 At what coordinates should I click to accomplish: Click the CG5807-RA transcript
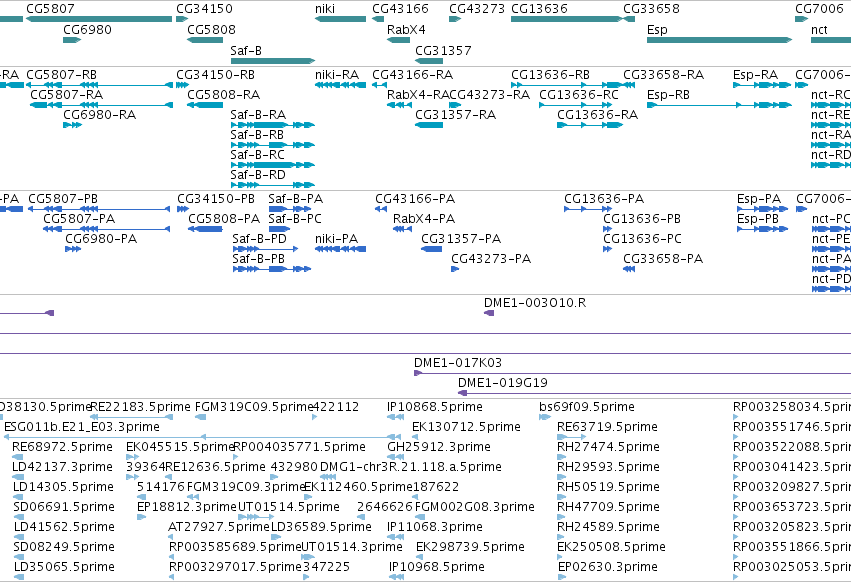coord(101,105)
